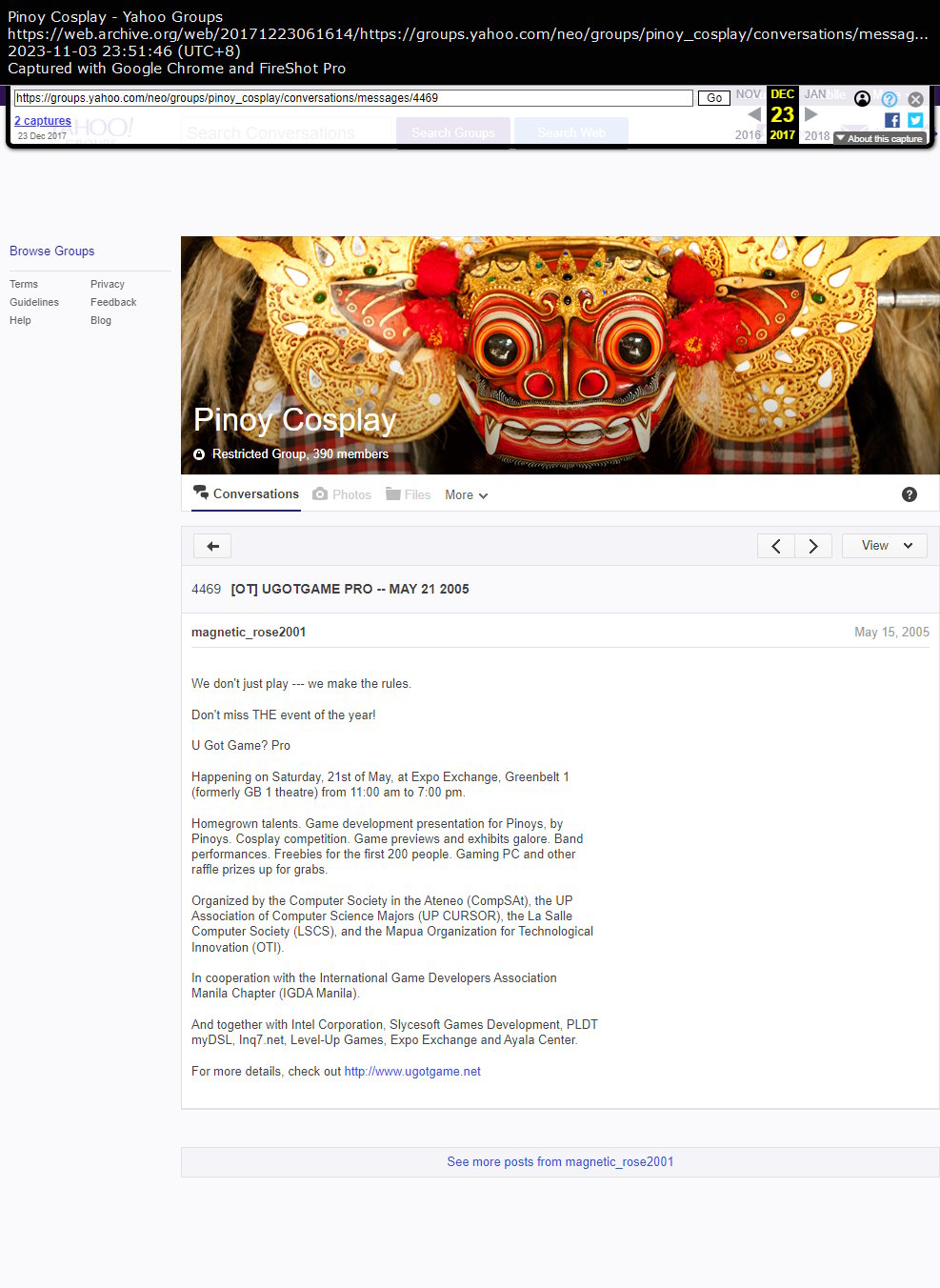
Task: Switch to the Files tab
Action: pyautogui.click(x=409, y=494)
